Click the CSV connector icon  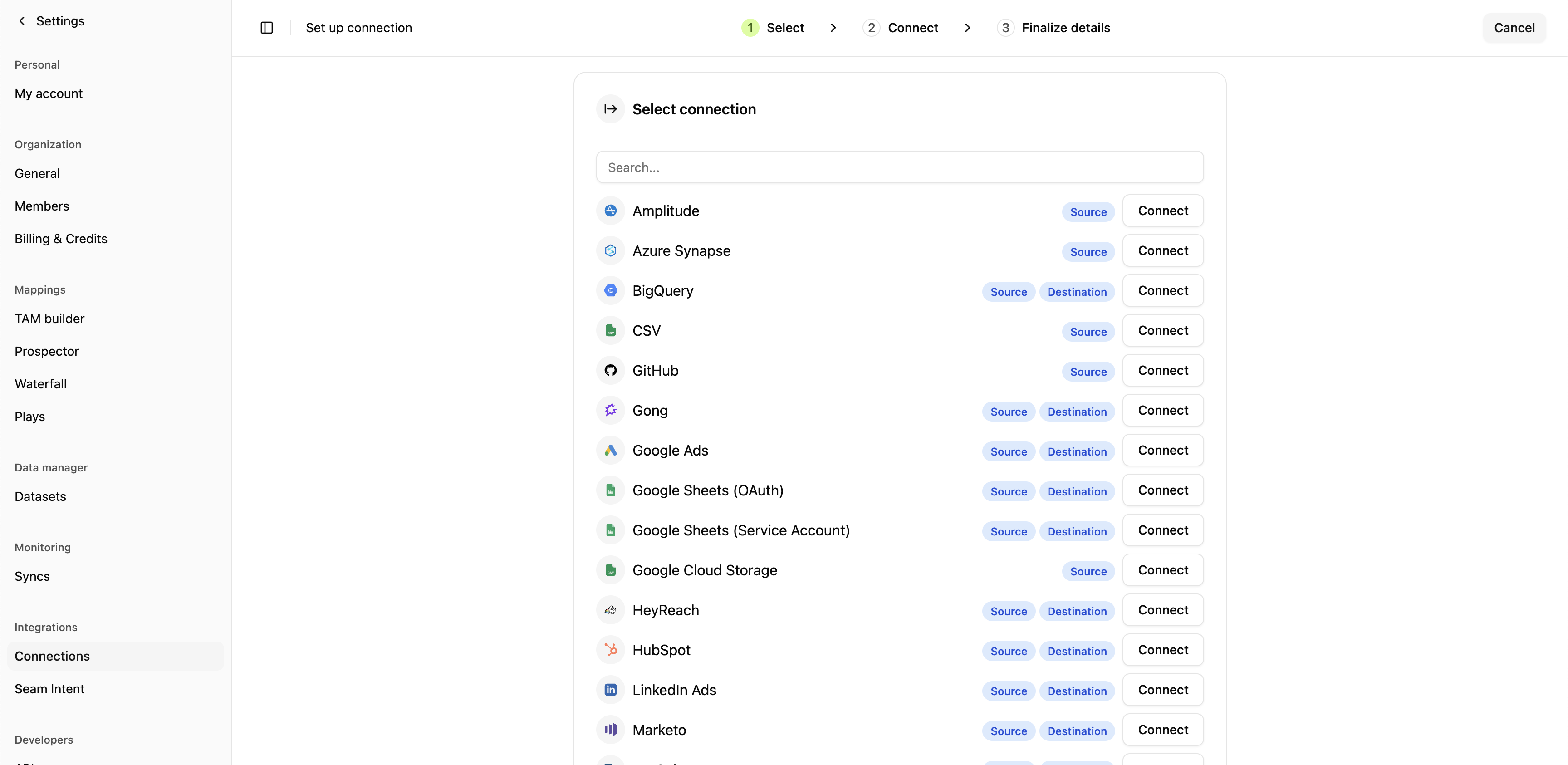click(610, 330)
